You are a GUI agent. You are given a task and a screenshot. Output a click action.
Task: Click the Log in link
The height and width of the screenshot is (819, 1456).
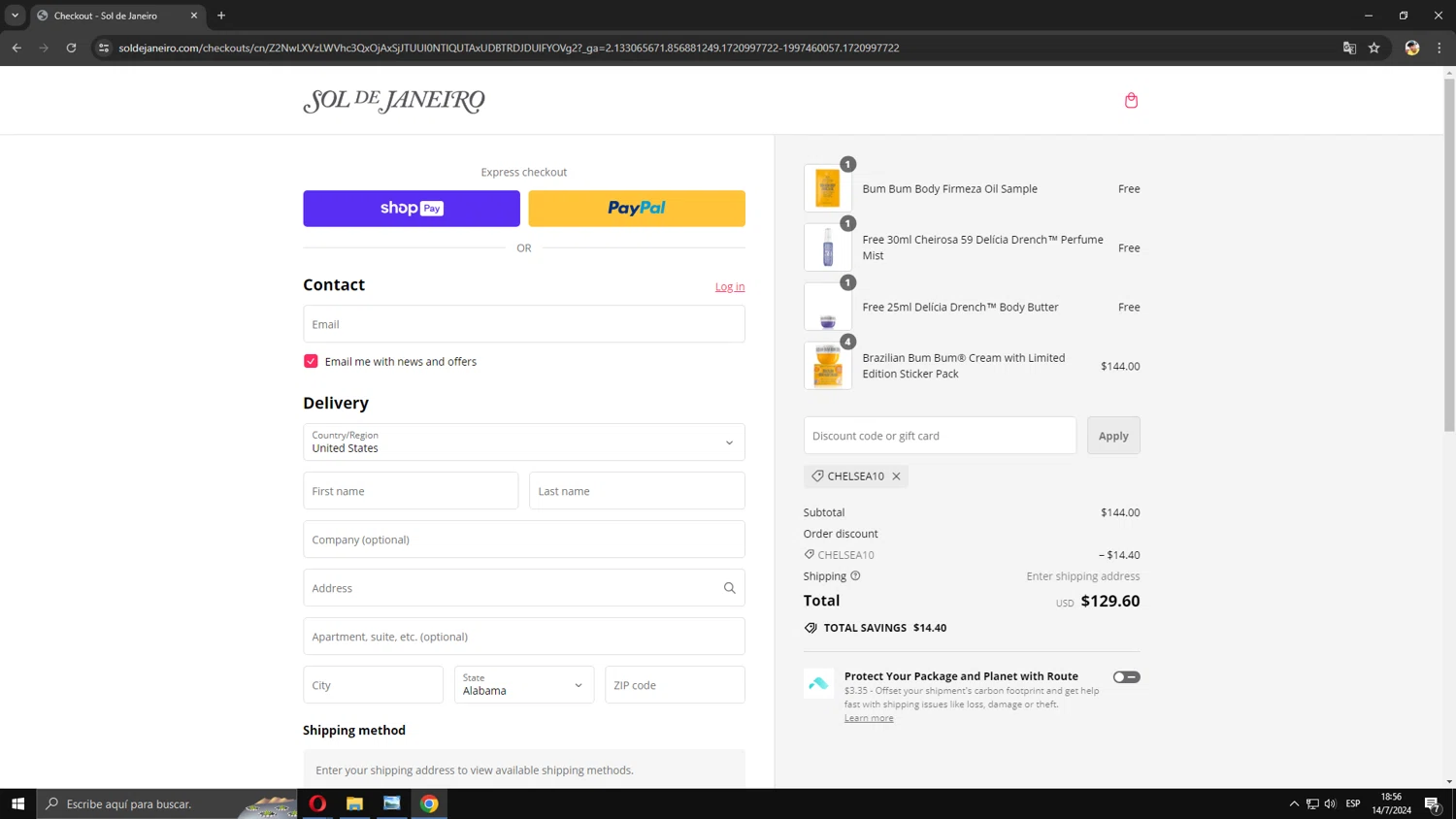tap(730, 286)
